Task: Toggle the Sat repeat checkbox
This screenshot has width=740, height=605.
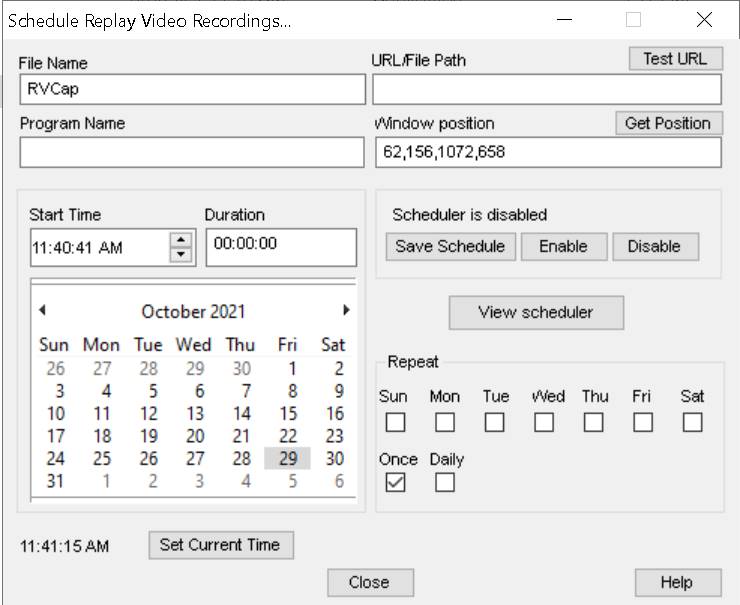Action: pyautogui.click(x=692, y=422)
